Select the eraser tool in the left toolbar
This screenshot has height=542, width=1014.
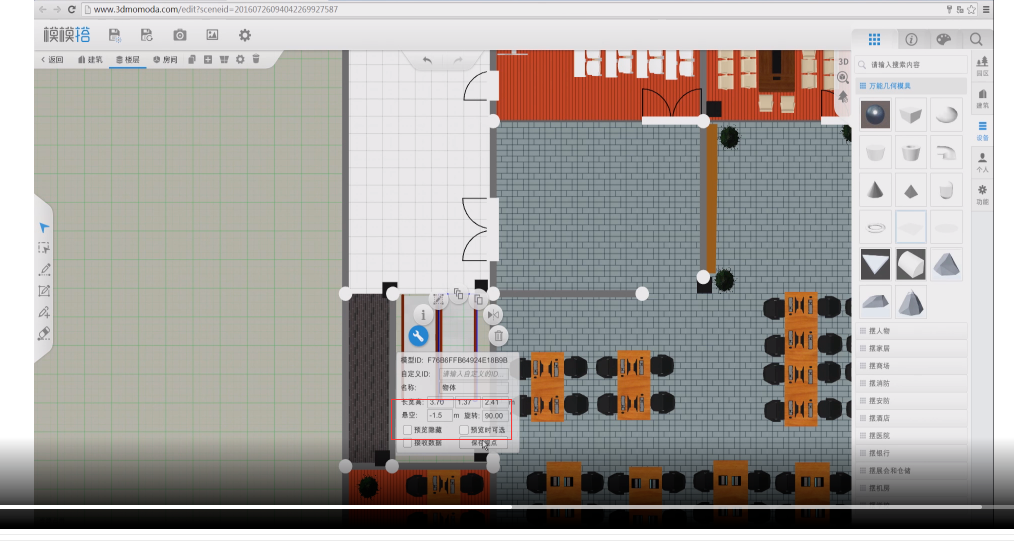pyautogui.click(x=44, y=334)
